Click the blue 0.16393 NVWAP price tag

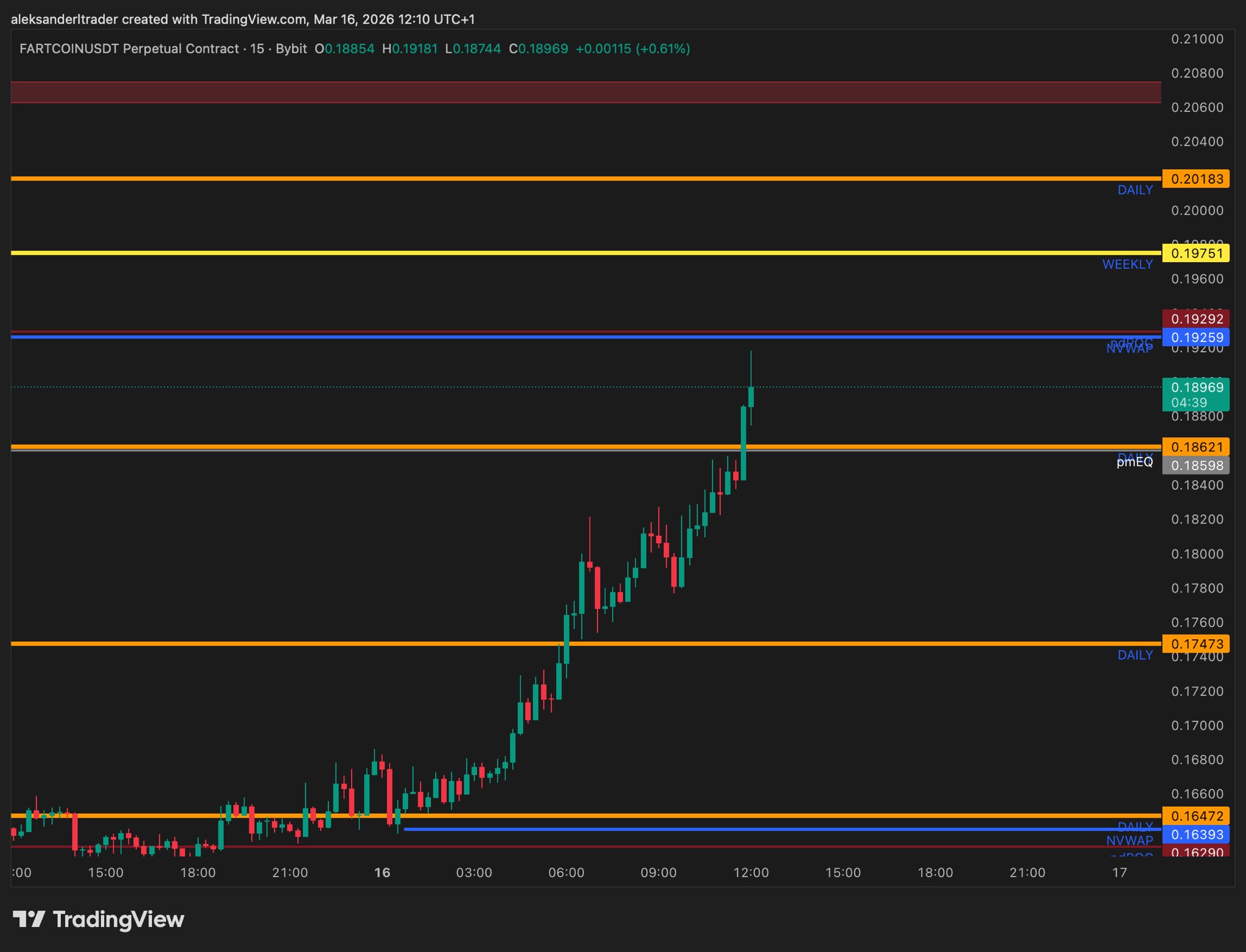coord(1196,835)
